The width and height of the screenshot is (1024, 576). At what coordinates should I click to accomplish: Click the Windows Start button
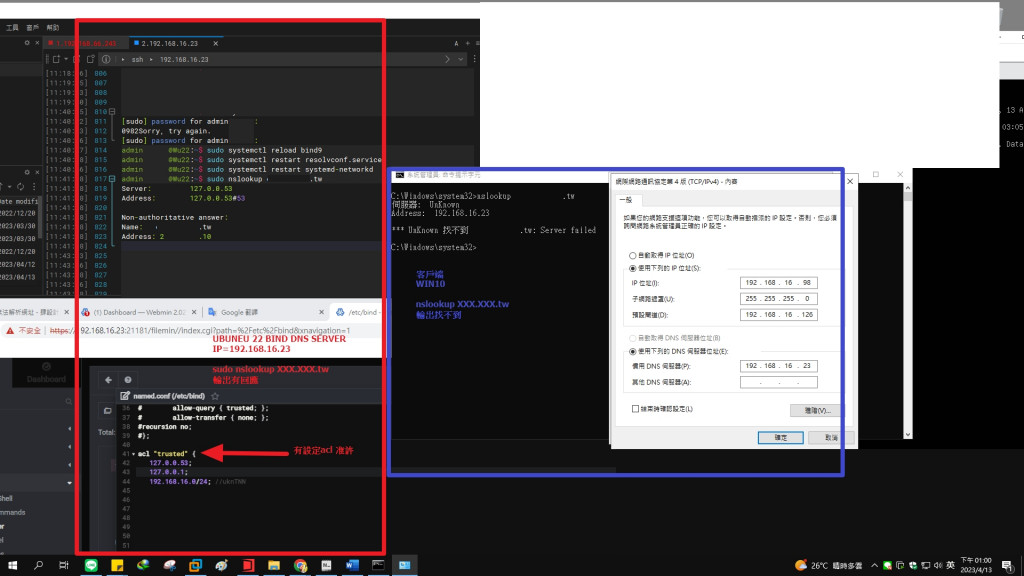click(12, 565)
